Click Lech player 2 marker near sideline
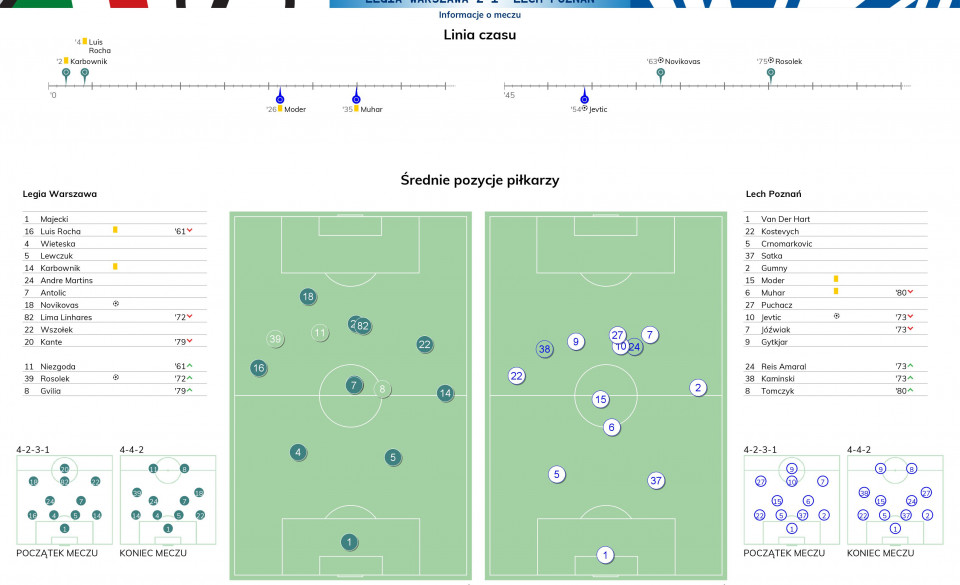960x585 pixels. (x=698, y=387)
